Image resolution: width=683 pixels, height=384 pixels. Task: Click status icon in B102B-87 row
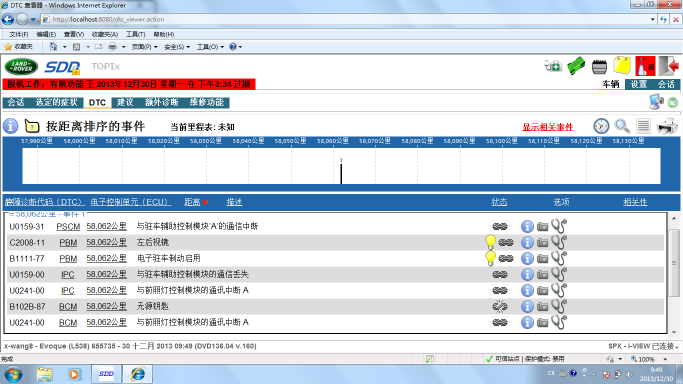coord(500,307)
